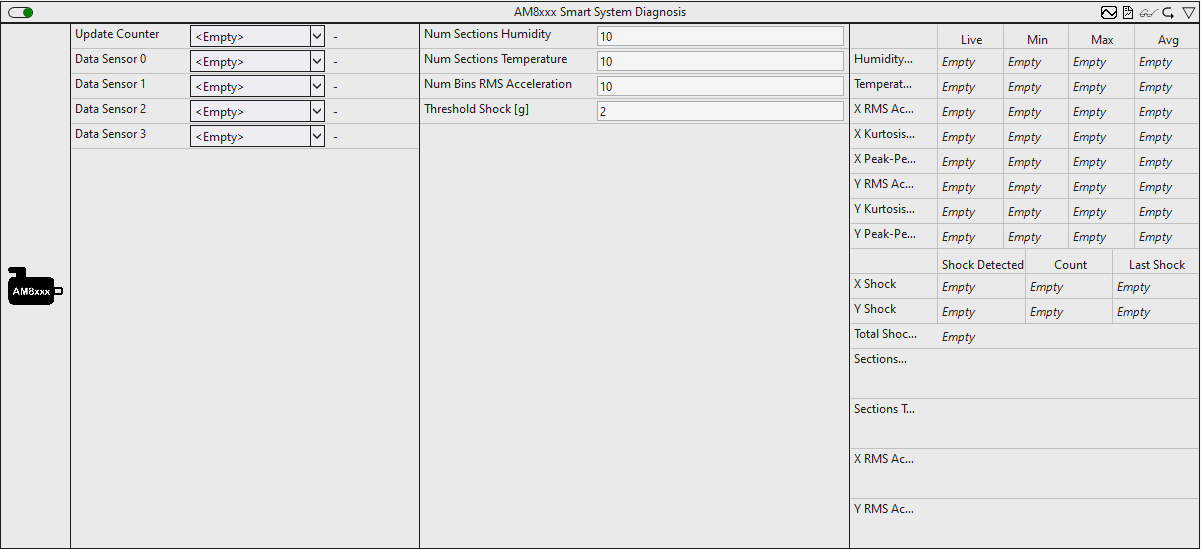Click the Threshold Shock [g] field
The width and height of the screenshot is (1201, 549).
point(720,111)
